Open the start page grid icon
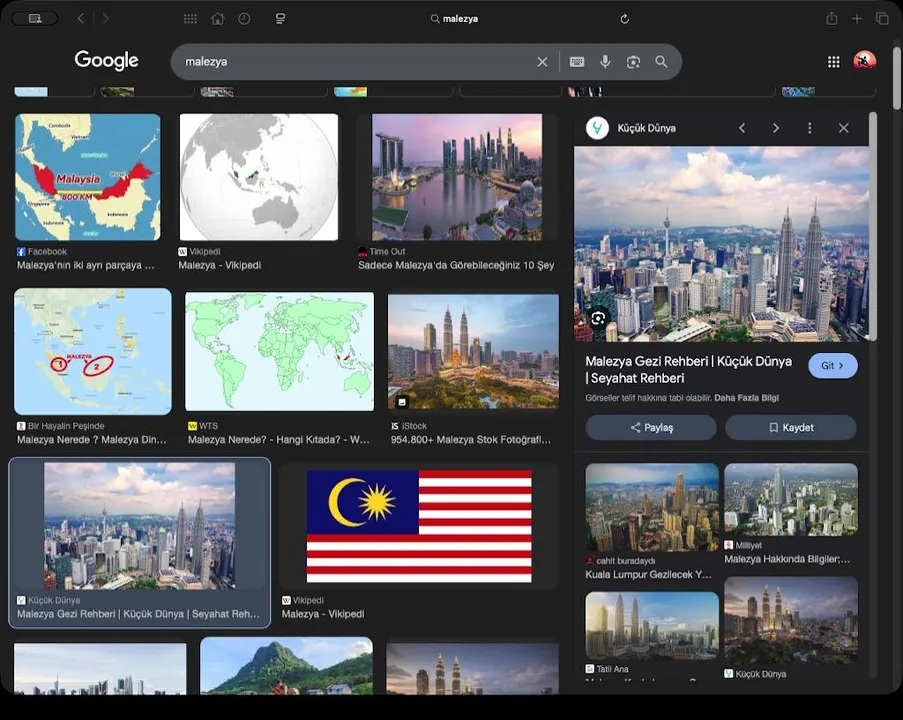The width and height of the screenshot is (903, 720). click(190, 18)
